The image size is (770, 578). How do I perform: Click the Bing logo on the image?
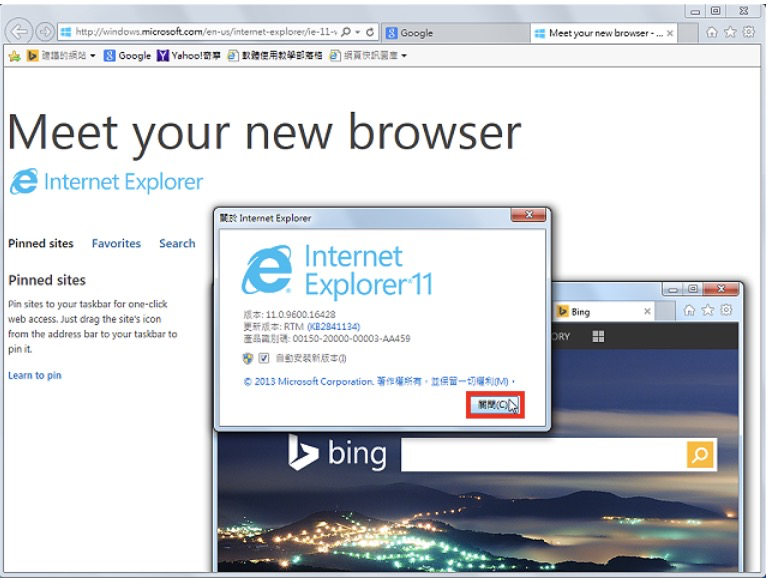point(337,453)
